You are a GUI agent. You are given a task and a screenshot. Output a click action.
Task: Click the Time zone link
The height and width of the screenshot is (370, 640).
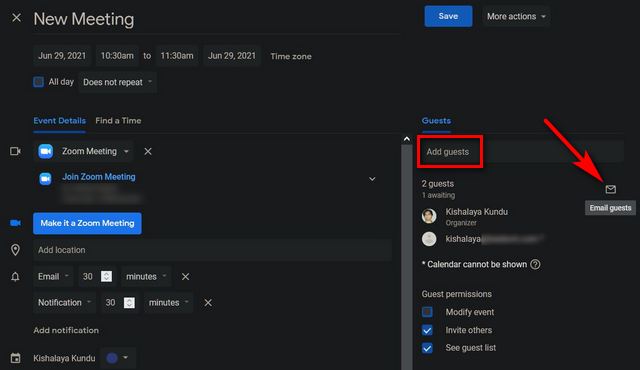(291, 56)
